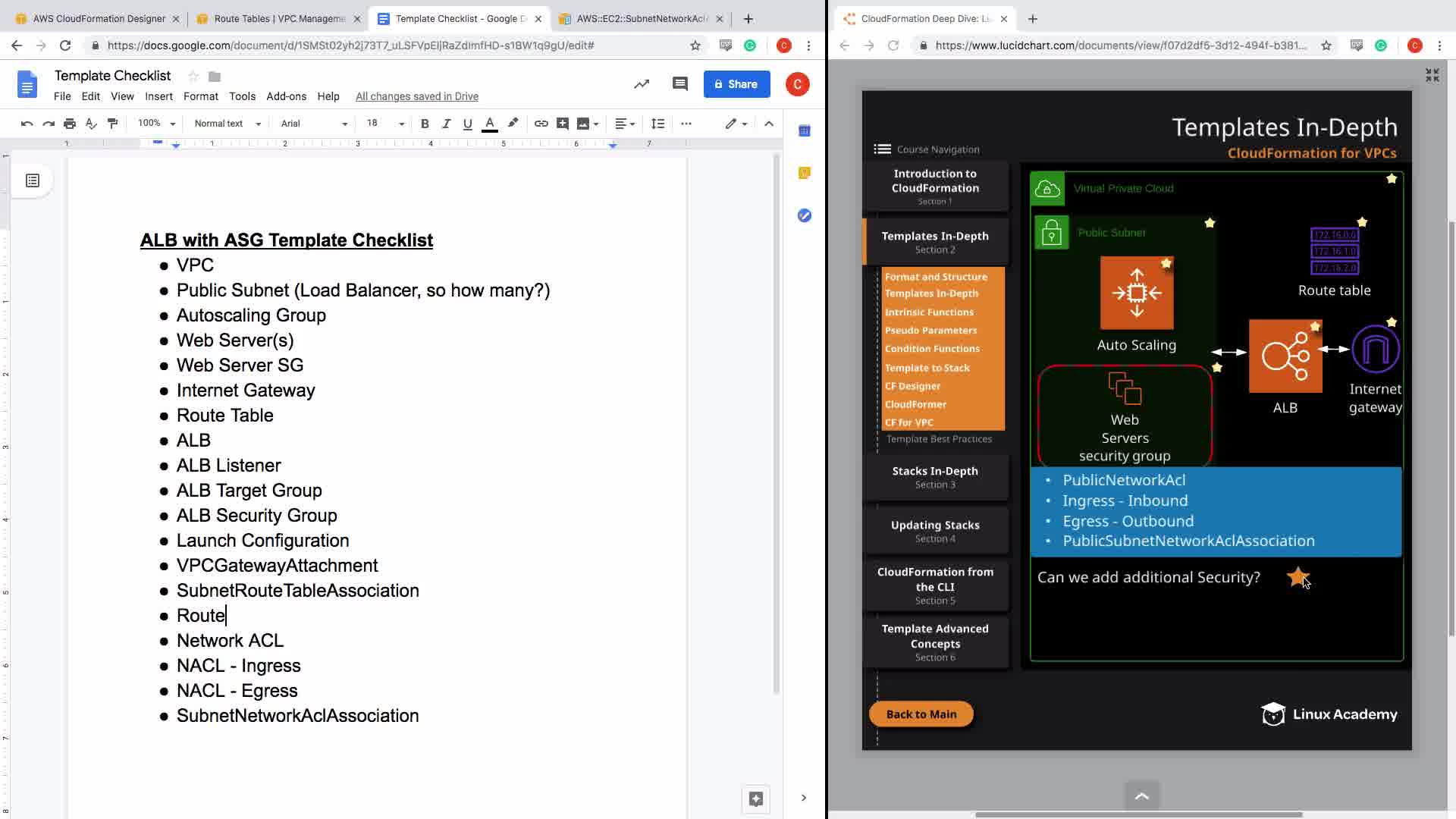Open the text color picker
Screen dimensions: 1456x819
click(x=490, y=124)
